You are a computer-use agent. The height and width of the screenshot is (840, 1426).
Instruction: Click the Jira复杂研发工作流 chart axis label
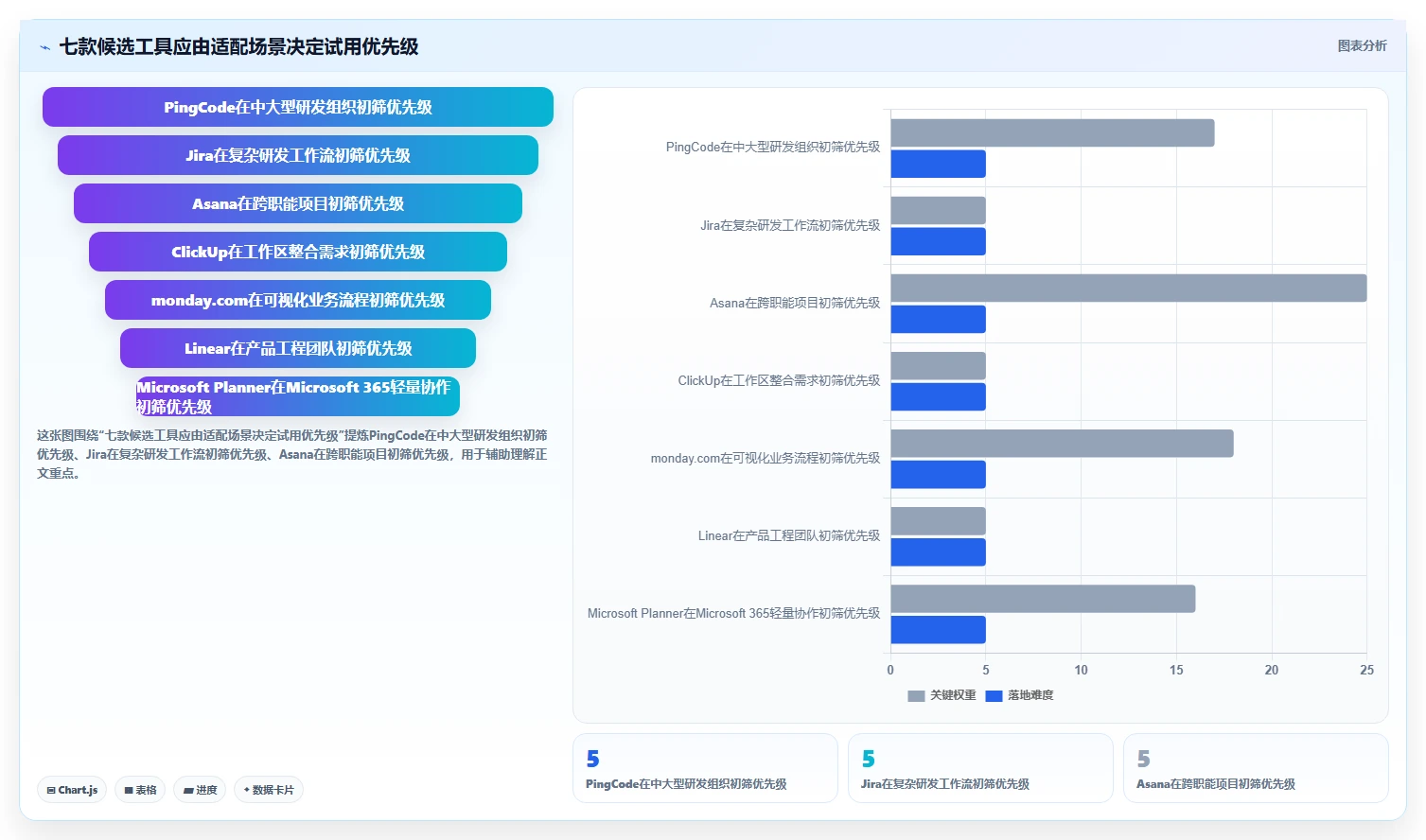click(x=790, y=225)
